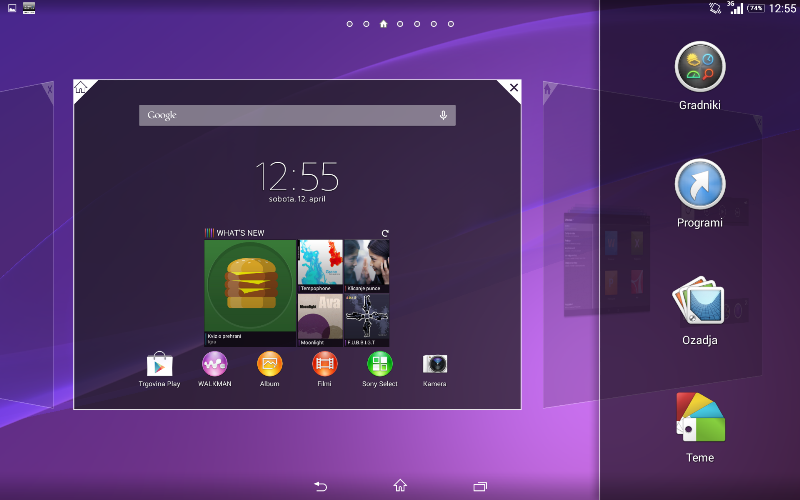Open the recent apps button

coord(480,486)
